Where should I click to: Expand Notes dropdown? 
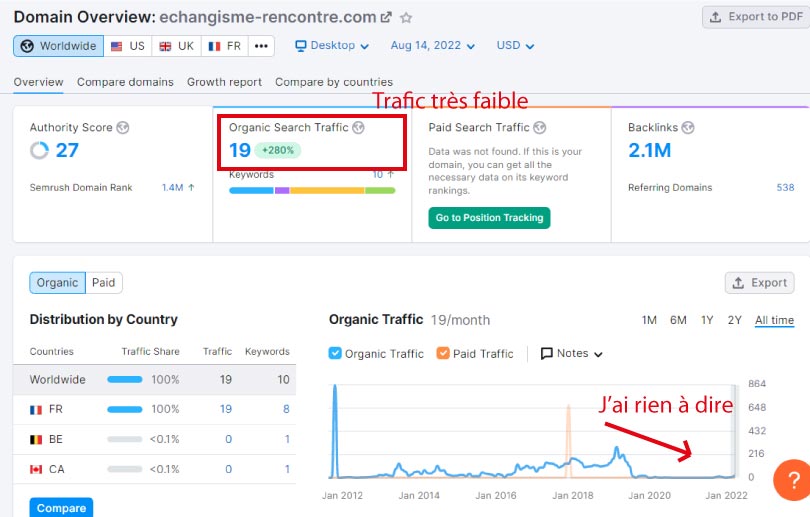point(571,353)
